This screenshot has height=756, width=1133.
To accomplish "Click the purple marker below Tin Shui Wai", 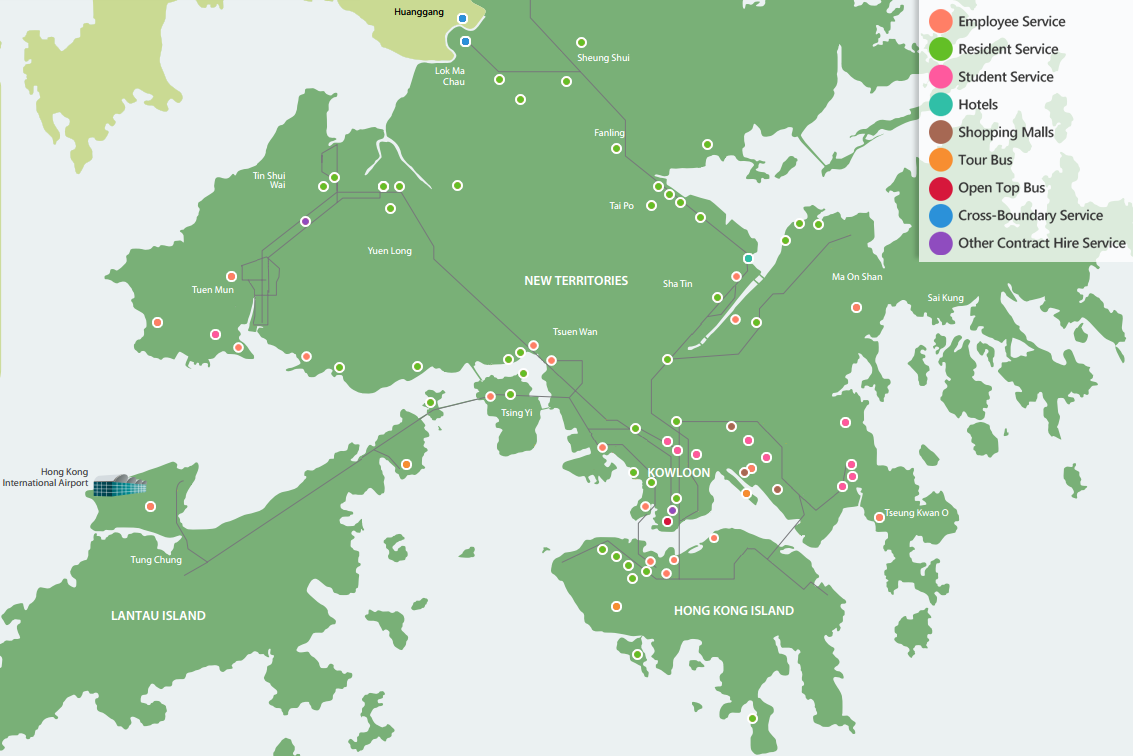I will point(305,221).
